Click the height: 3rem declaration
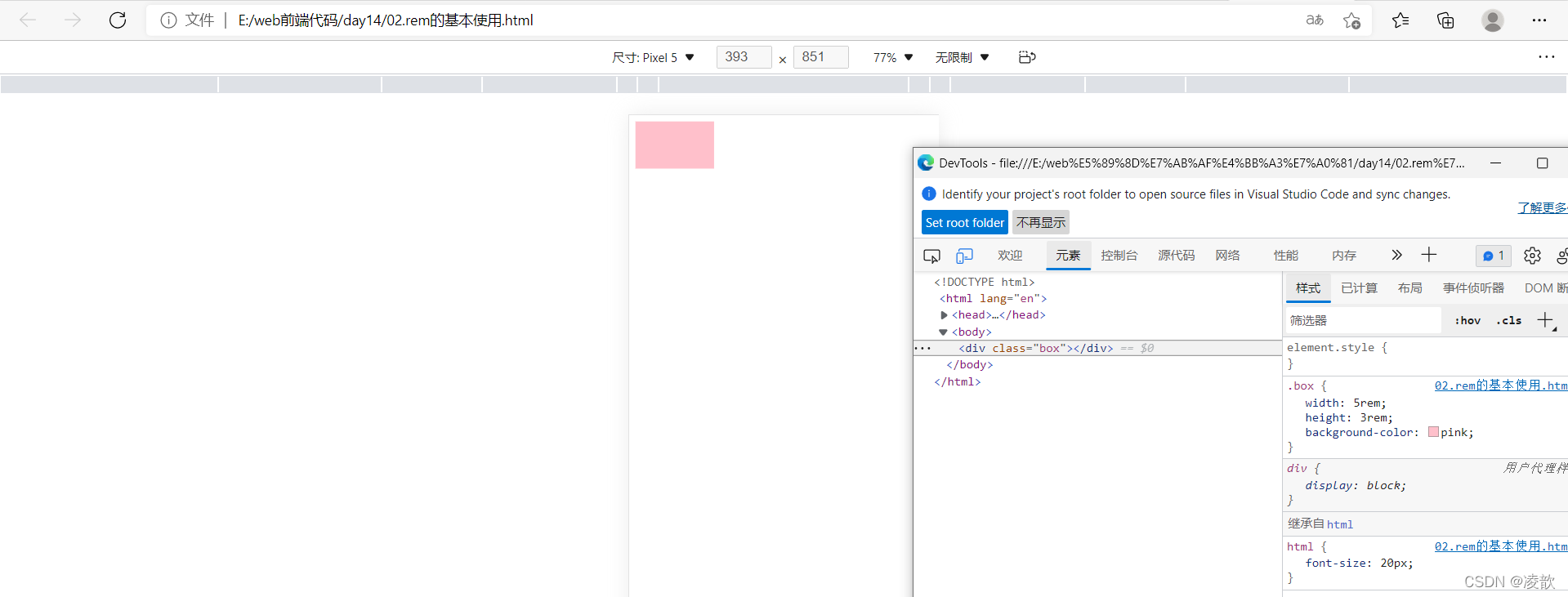Image resolution: width=1568 pixels, height=597 pixels. (1349, 417)
